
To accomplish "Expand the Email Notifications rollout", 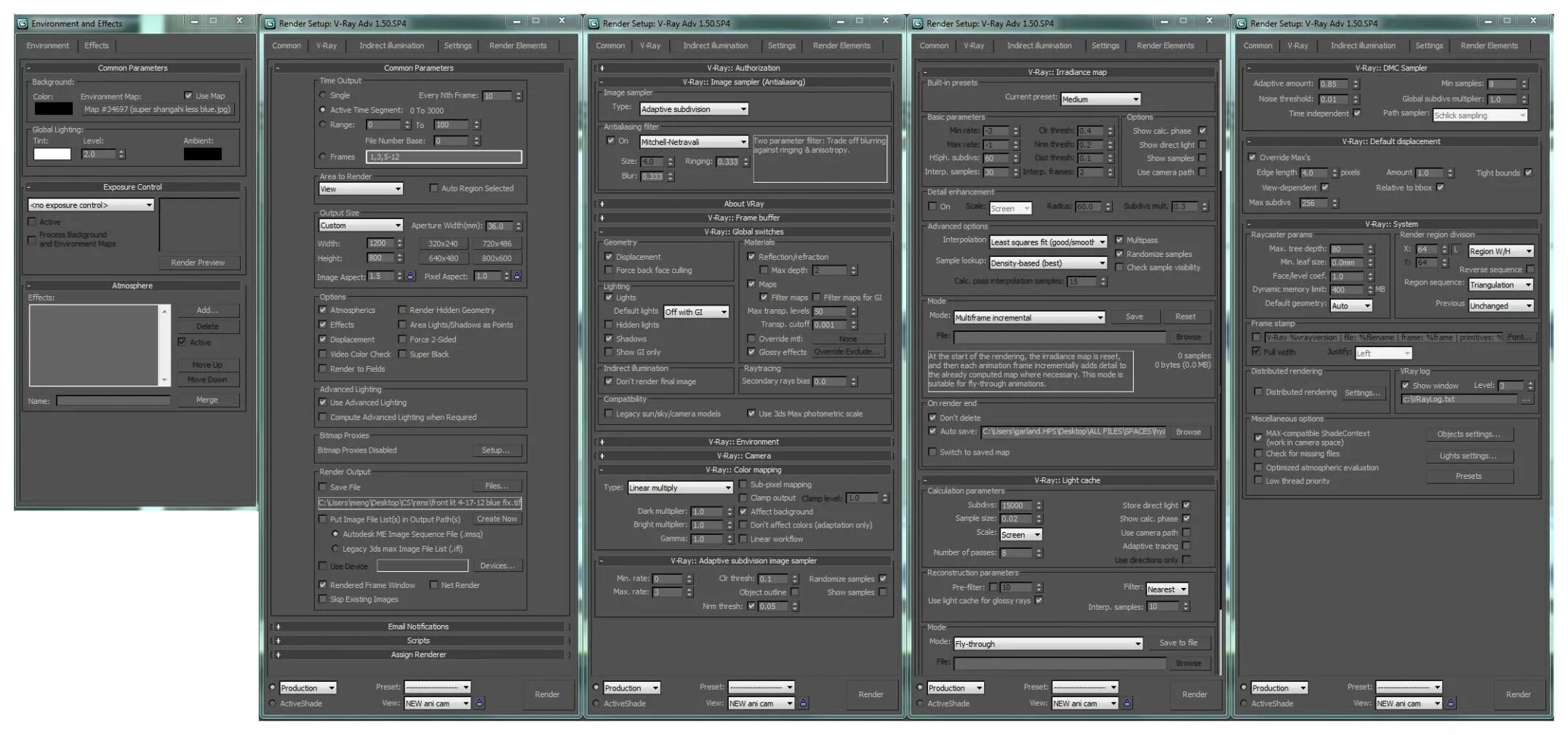I will point(418,627).
